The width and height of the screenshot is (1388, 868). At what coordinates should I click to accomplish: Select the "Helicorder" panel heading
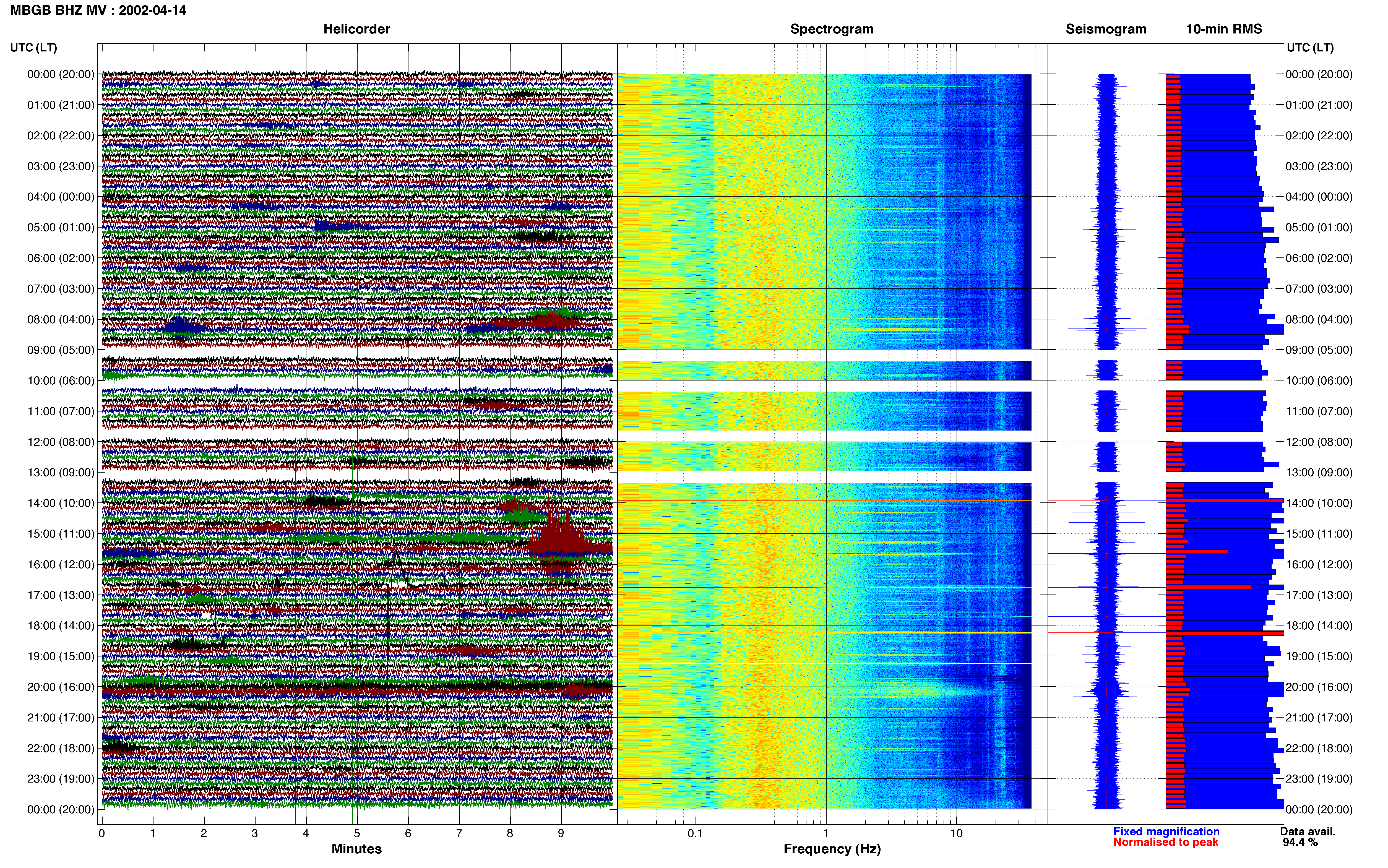point(356,29)
